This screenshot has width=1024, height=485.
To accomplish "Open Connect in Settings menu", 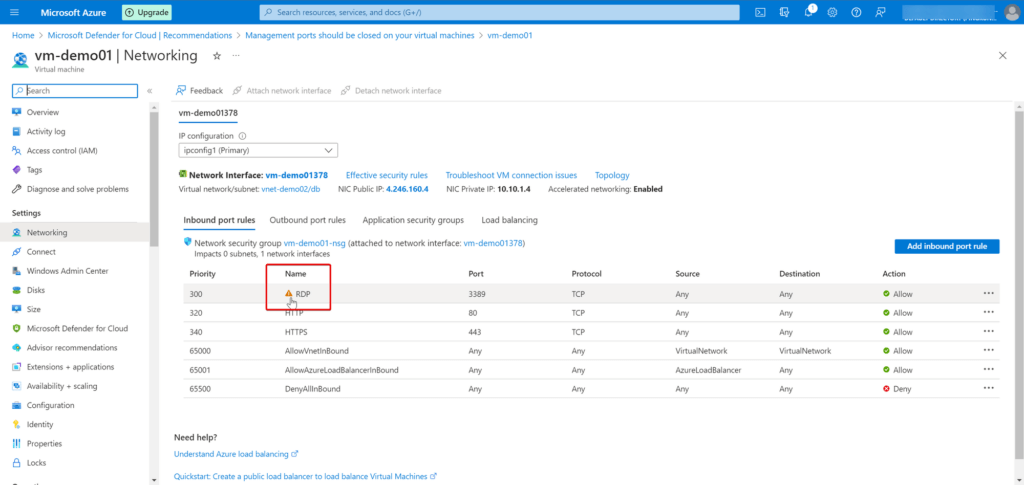I will tap(41, 252).
